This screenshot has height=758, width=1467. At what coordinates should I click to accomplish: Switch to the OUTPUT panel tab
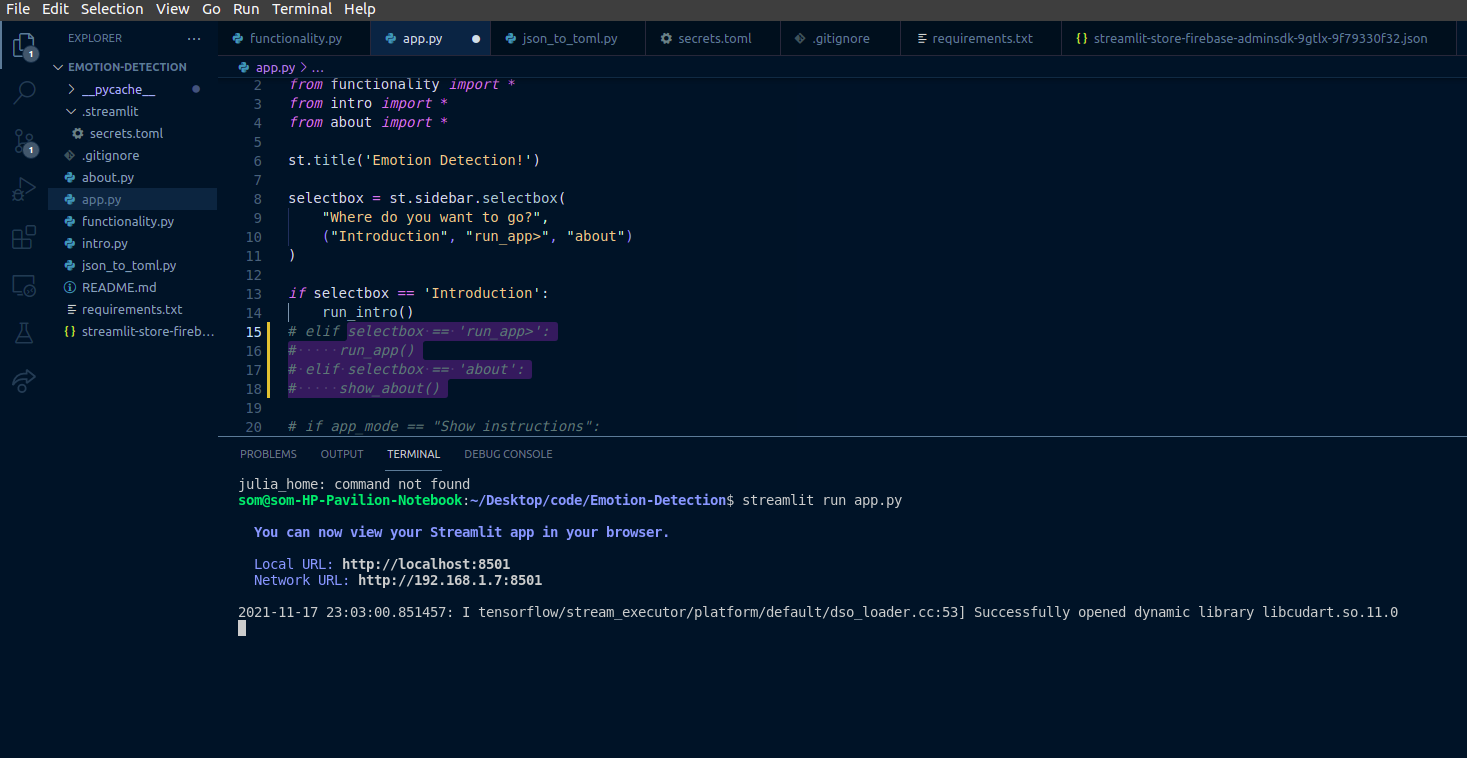tap(342, 454)
